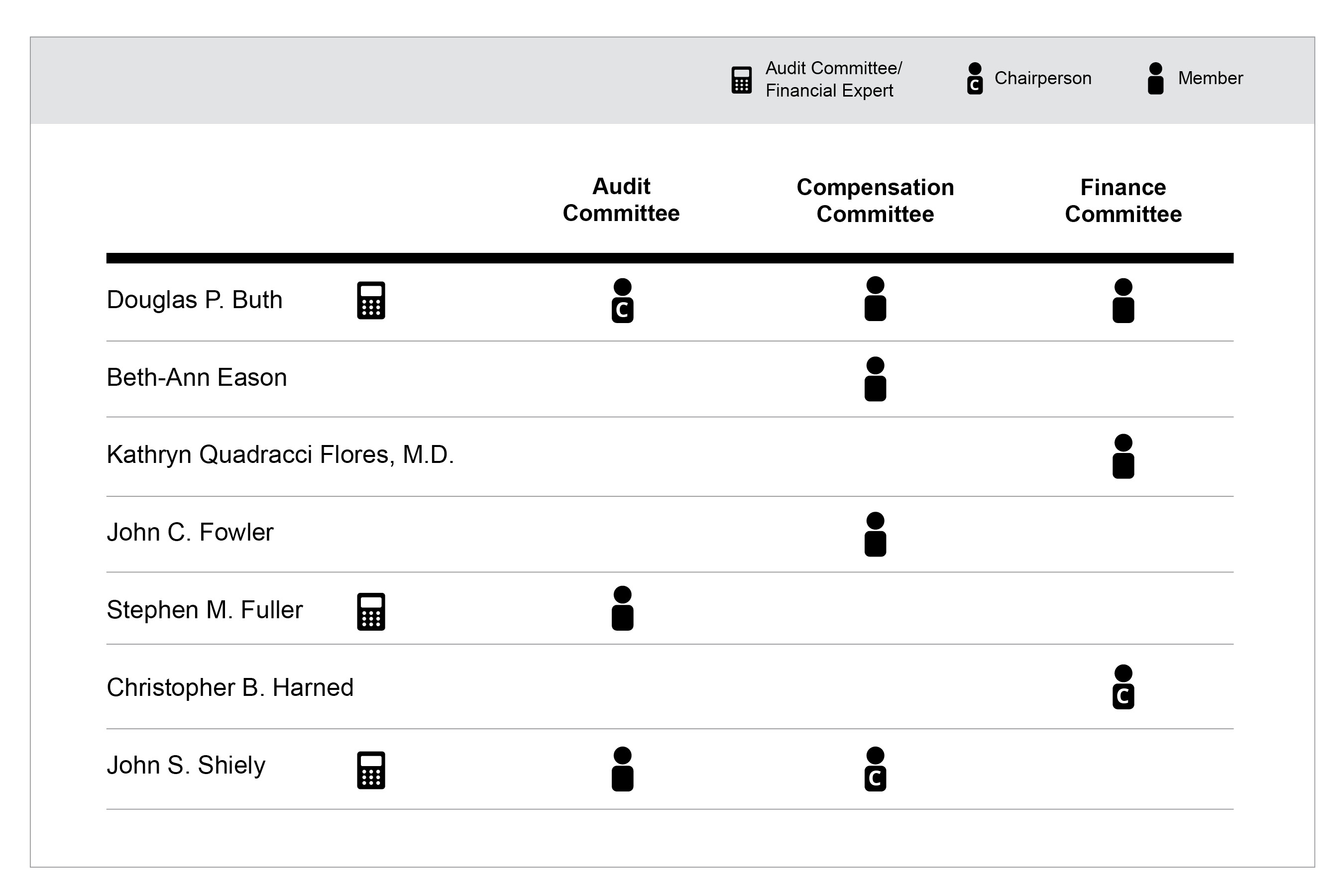The width and height of the screenshot is (1344, 896).
Task: Click the name Christopher B. Harned
Action: pyautogui.click(x=229, y=687)
